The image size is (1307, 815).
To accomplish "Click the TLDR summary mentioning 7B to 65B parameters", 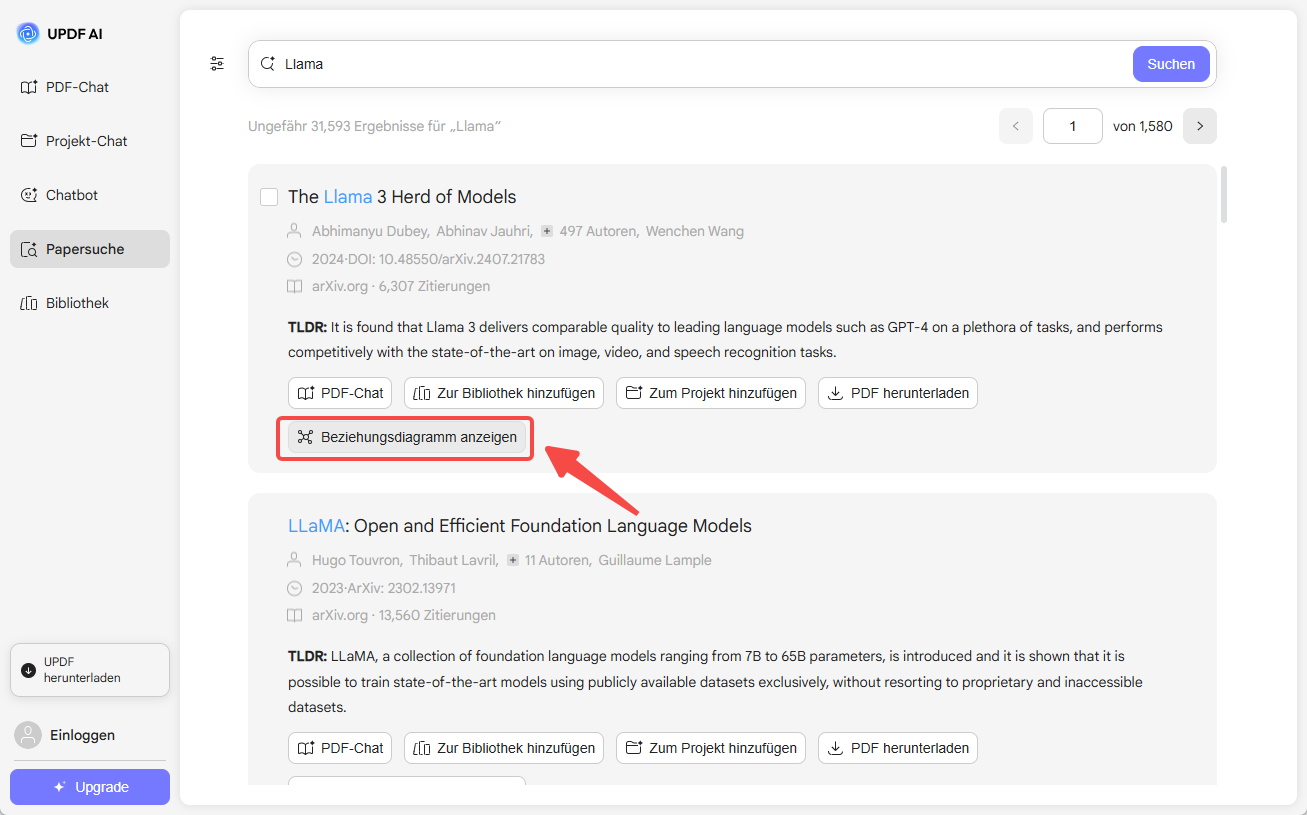I will [x=716, y=682].
